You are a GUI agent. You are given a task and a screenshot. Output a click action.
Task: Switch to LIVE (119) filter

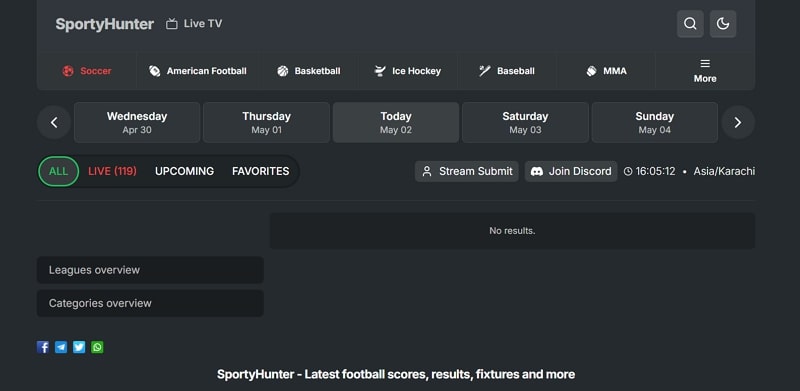pyautogui.click(x=112, y=172)
